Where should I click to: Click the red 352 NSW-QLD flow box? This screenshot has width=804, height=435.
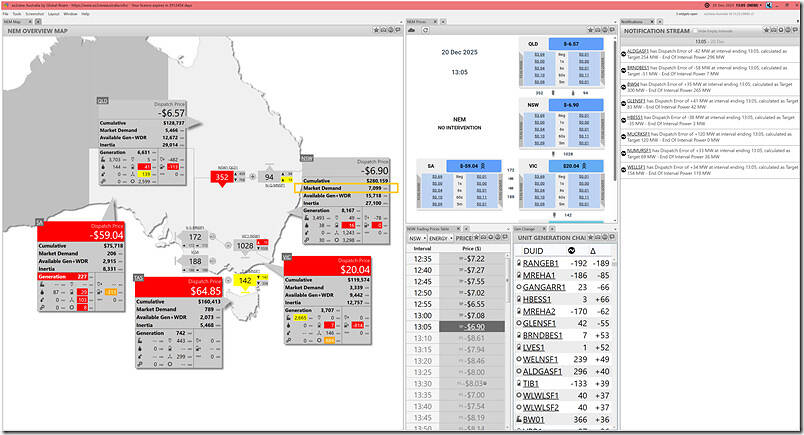pos(222,177)
